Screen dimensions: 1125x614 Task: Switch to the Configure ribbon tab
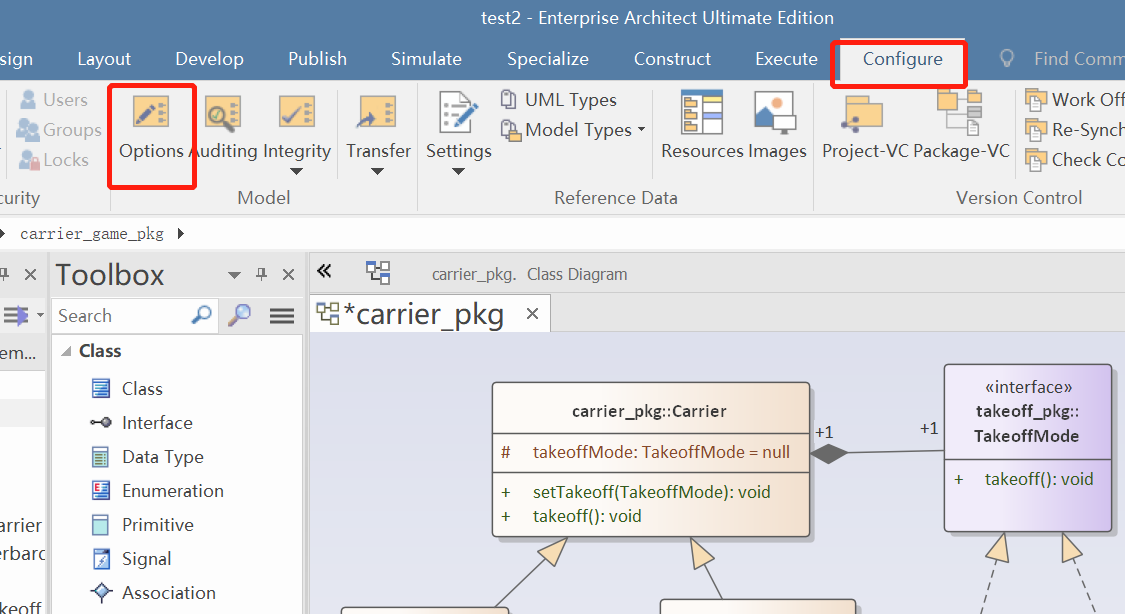point(903,59)
